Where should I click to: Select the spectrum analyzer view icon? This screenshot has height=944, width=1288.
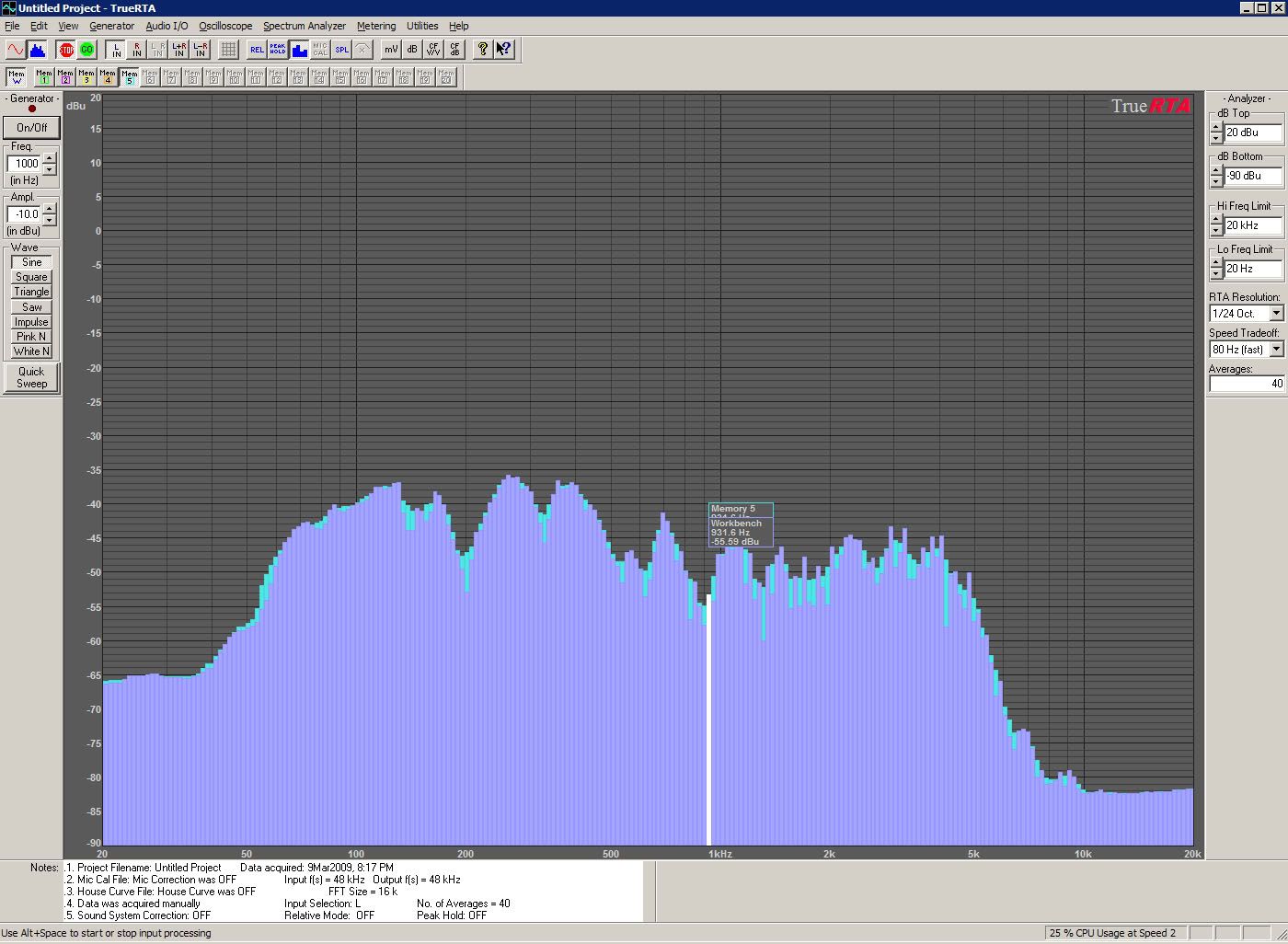point(37,50)
